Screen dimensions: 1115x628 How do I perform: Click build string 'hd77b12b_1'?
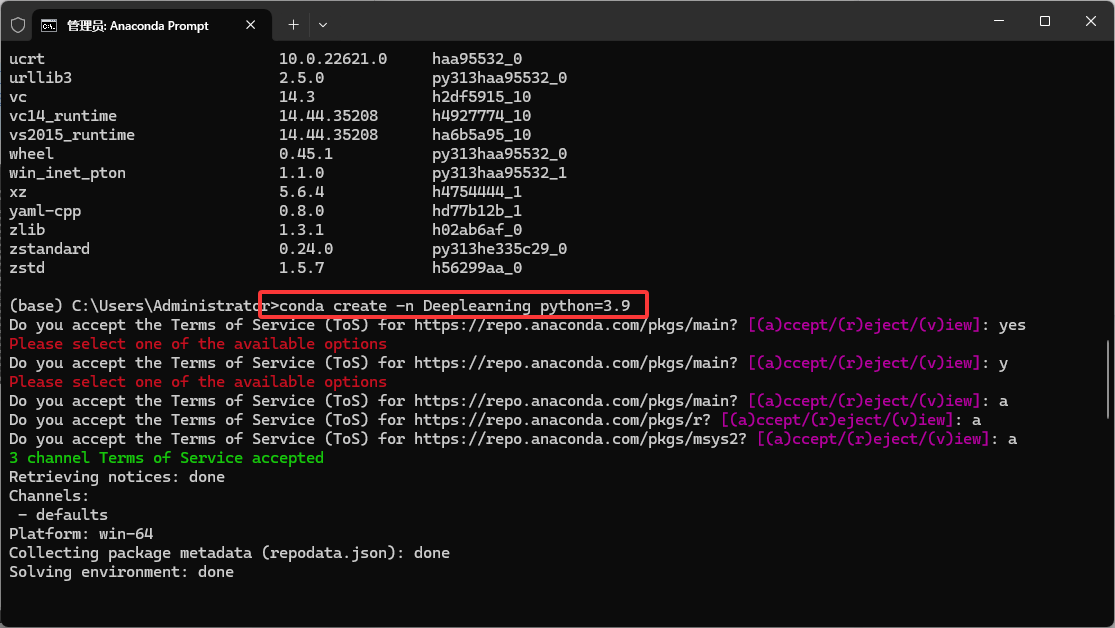[x=476, y=211]
